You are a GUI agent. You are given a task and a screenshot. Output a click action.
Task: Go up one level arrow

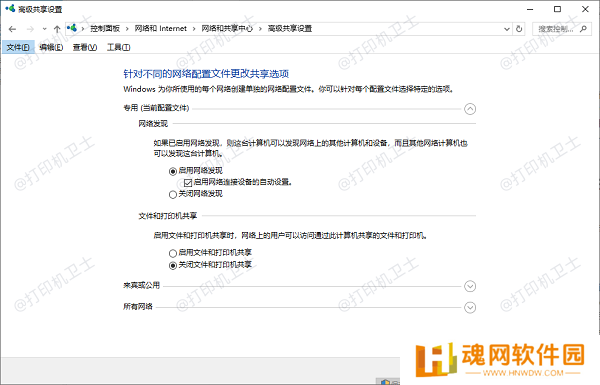(x=57, y=29)
